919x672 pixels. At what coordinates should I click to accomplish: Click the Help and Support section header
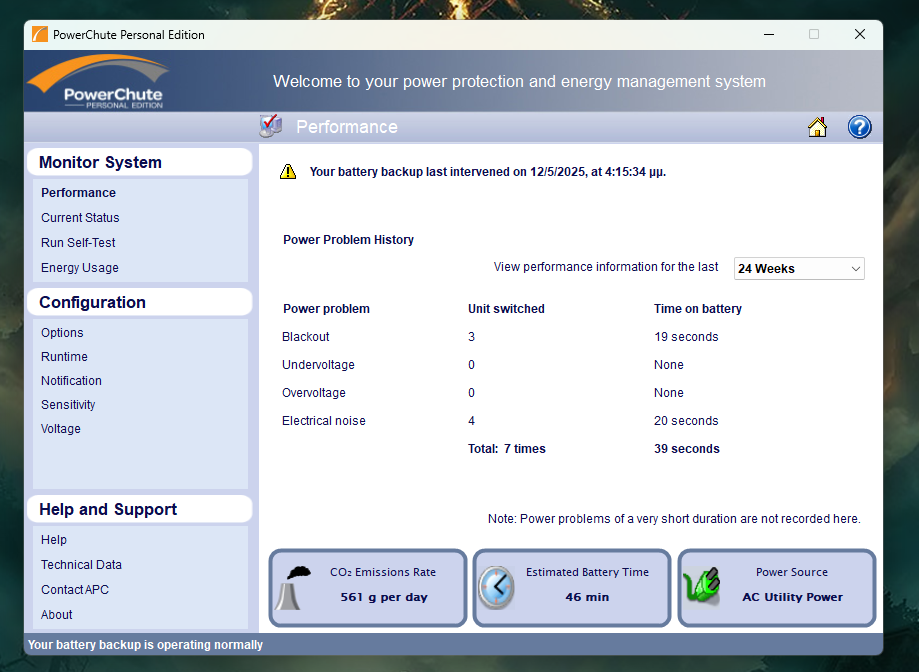coord(139,509)
